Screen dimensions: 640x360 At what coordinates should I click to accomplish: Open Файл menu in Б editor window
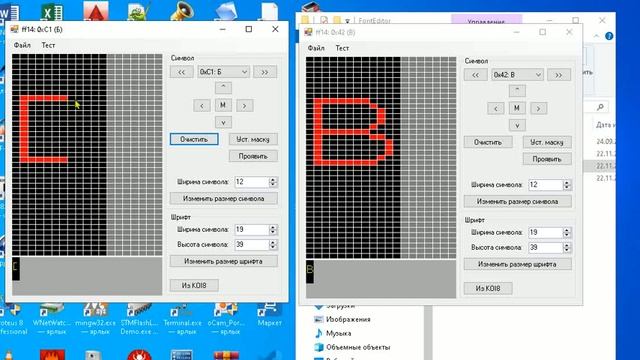[22, 45]
